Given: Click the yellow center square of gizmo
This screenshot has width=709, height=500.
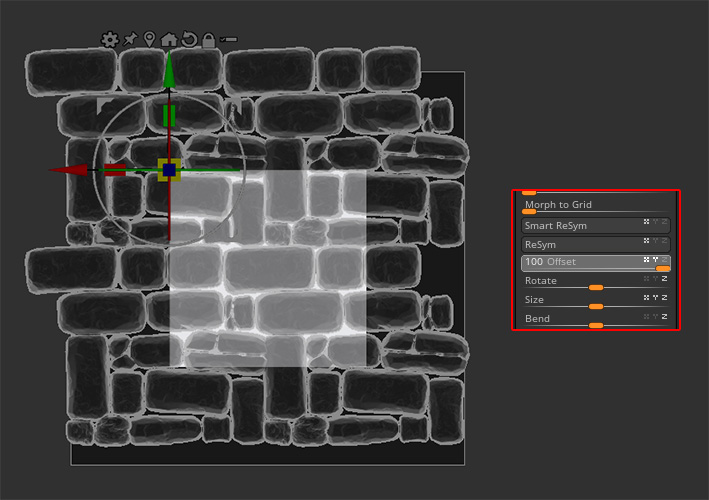Looking at the screenshot, I should (x=169, y=170).
